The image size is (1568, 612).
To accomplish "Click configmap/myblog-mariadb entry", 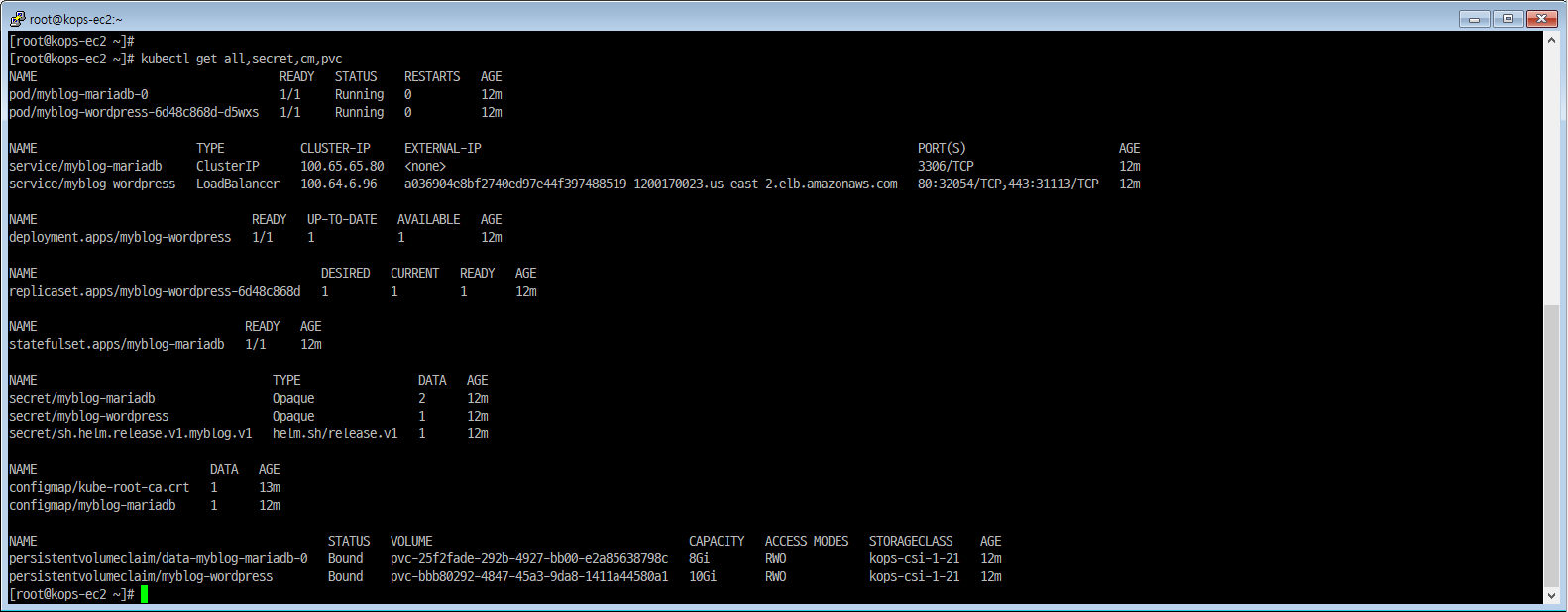I will tap(92, 505).
